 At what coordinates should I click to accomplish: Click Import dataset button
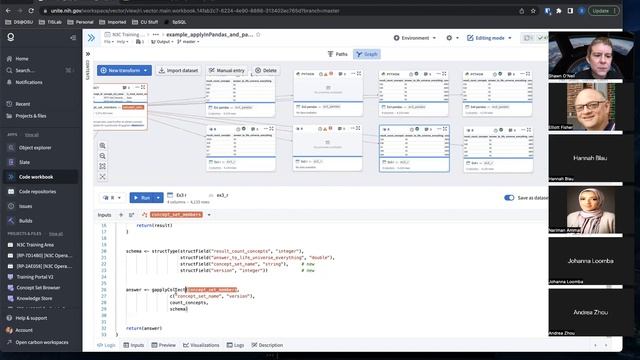[x=178, y=71]
